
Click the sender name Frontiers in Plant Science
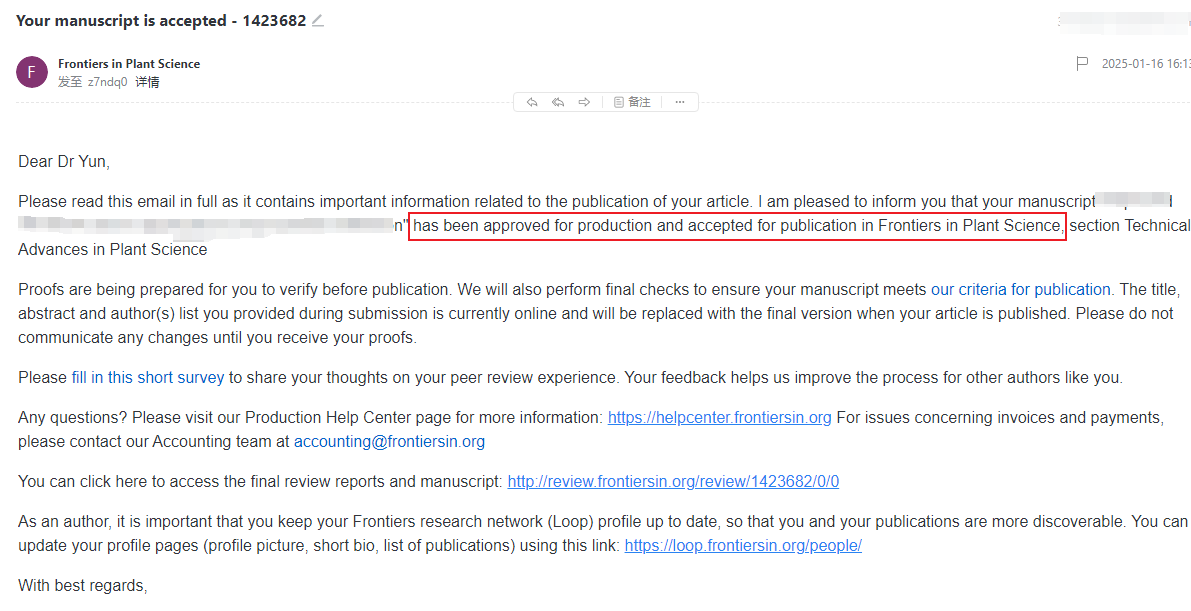129,64
